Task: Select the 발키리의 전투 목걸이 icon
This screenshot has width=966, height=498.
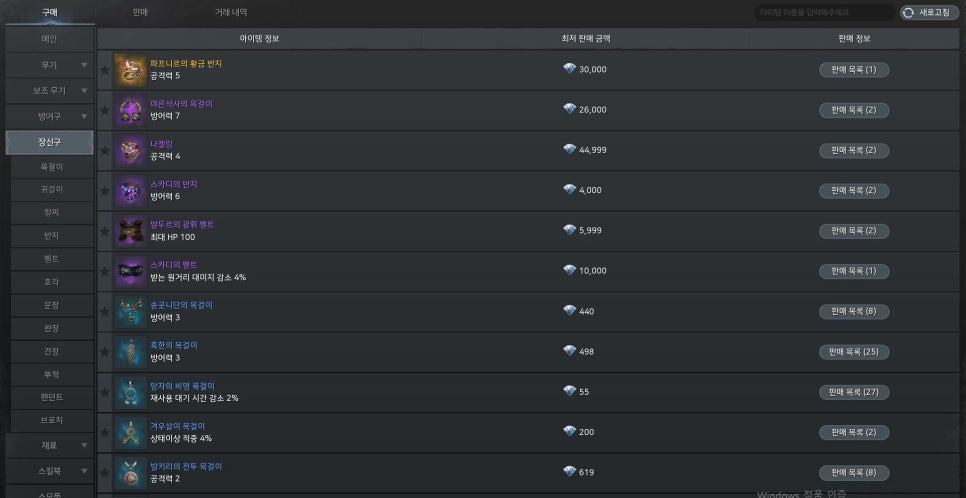Action: coord(130,473)
